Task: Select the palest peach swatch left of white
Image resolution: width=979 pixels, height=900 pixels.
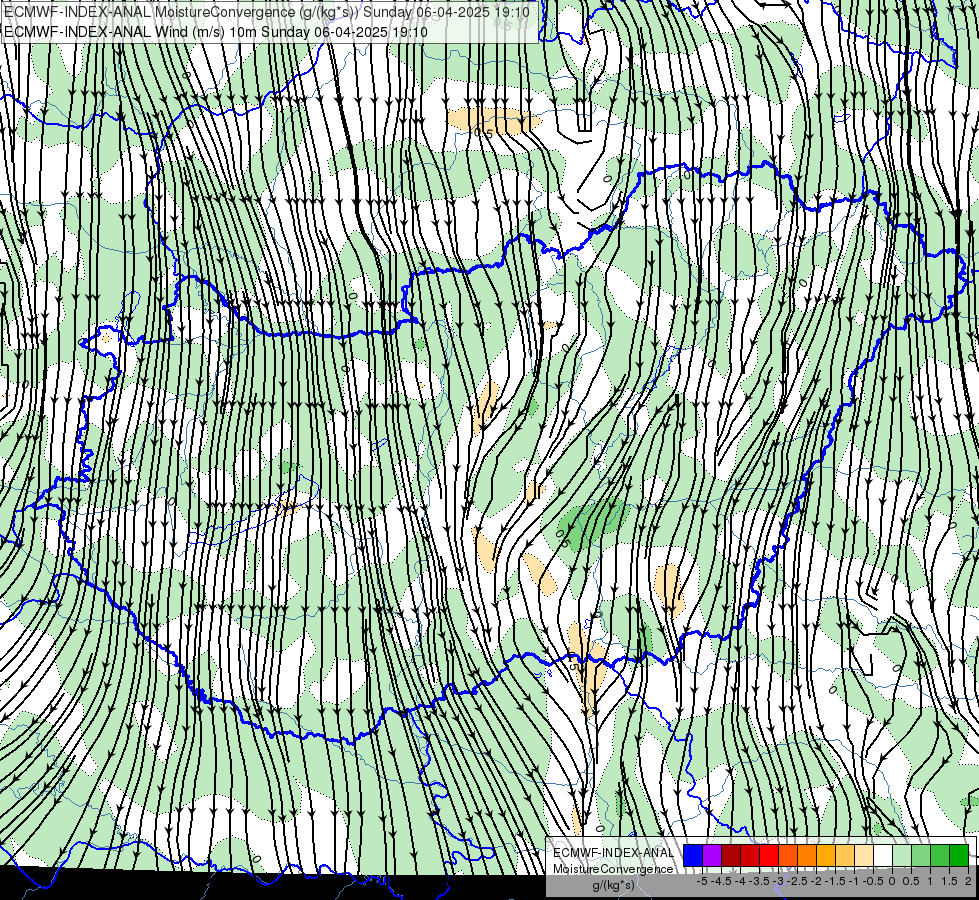Action: tap(864, 855)
